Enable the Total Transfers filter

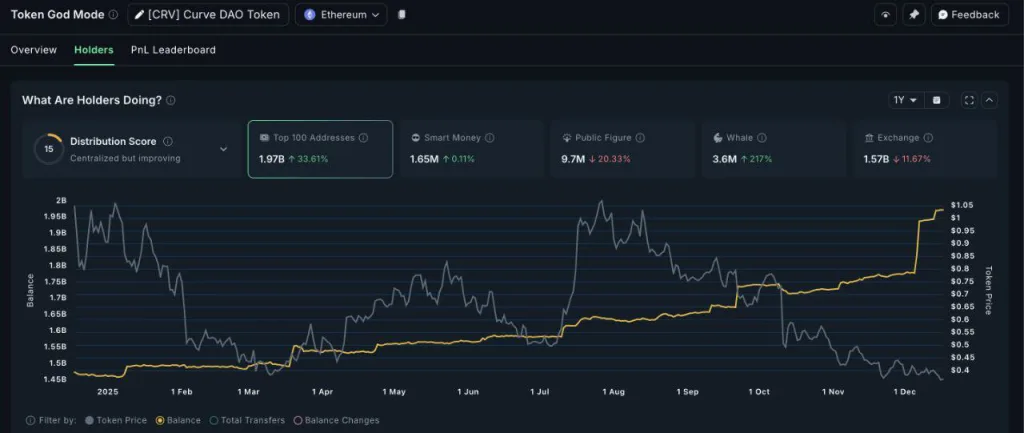[x=243, y=420]
